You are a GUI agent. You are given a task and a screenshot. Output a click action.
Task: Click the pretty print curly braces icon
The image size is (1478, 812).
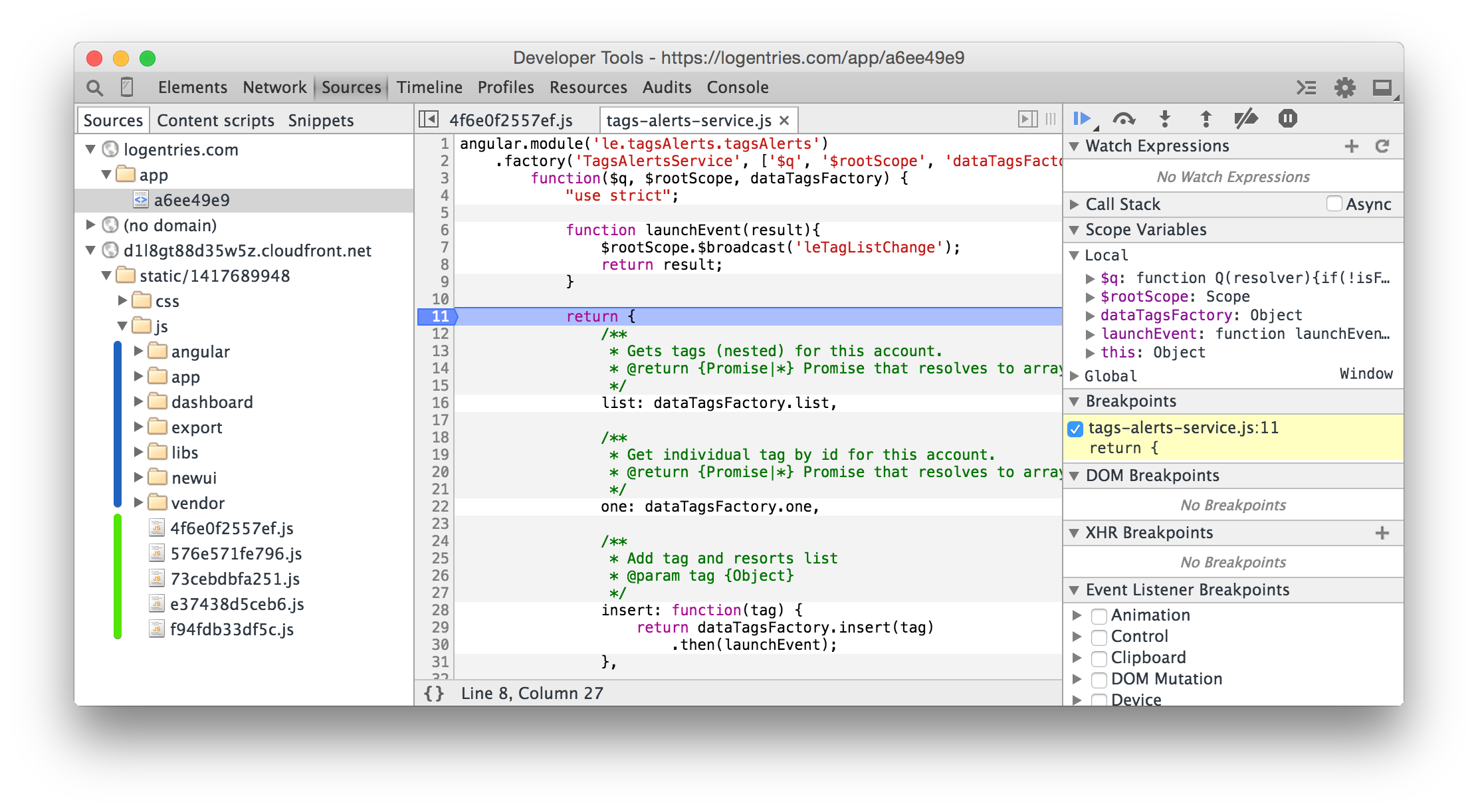click(434, 693)
